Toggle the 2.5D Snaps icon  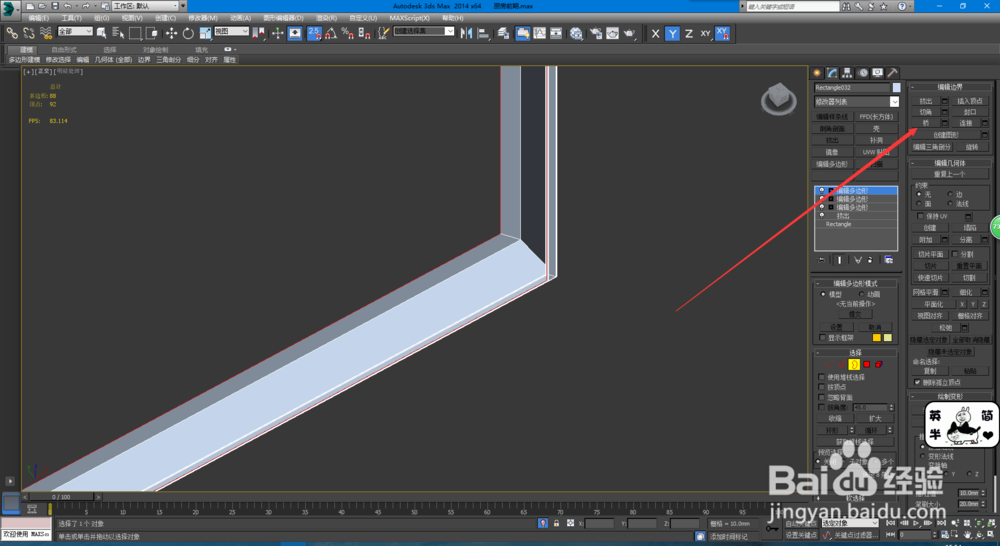314,33
